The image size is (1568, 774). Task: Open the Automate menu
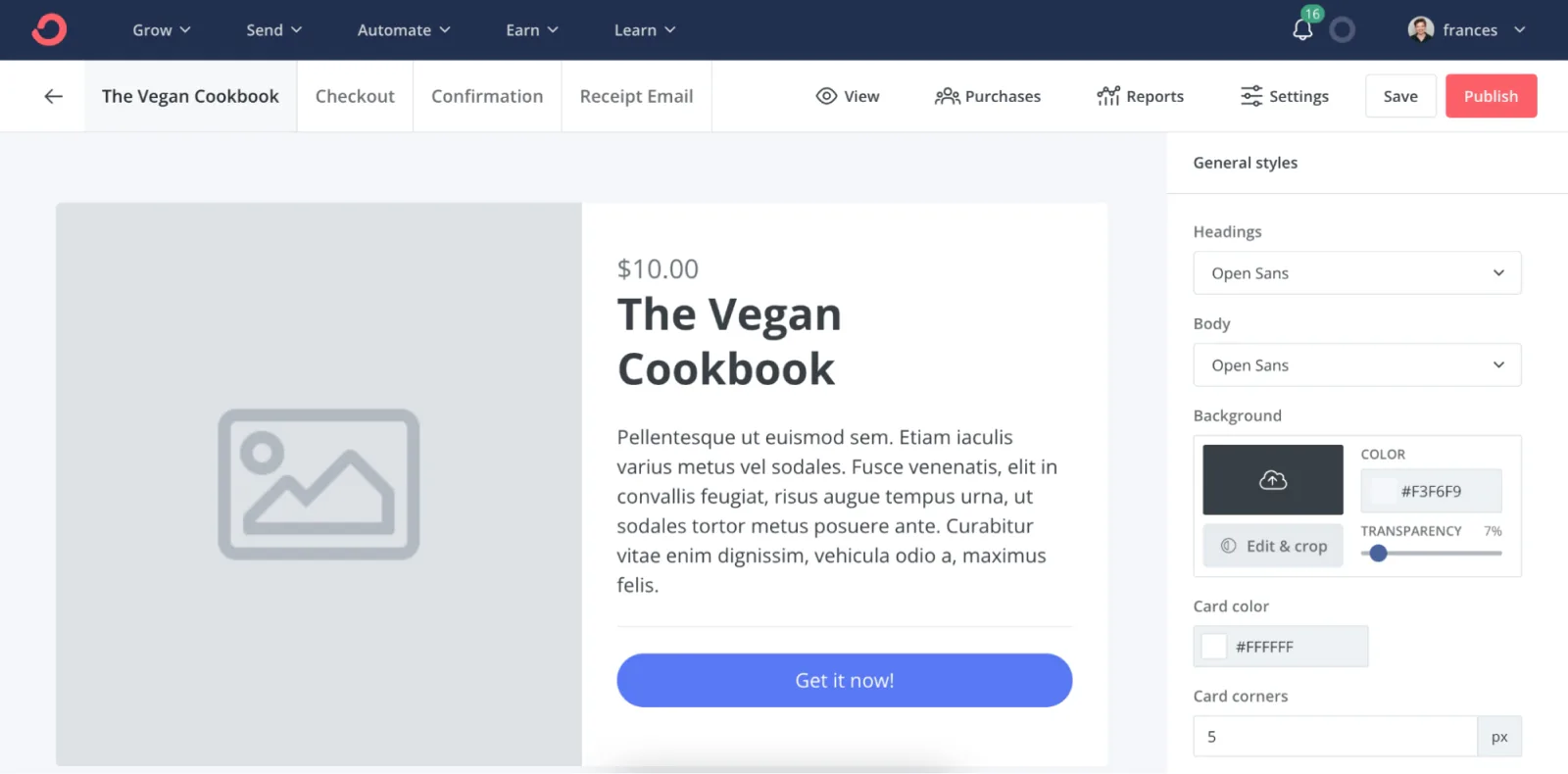(x=404, y=30)
